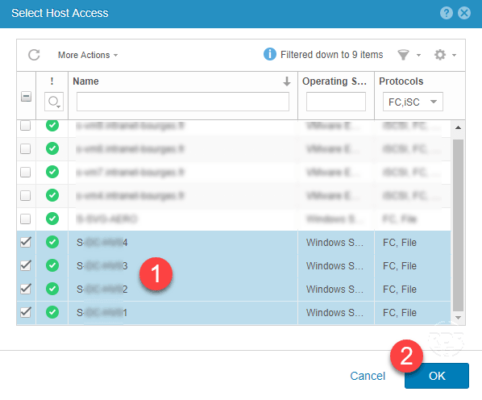Click the Protocols column header
The width and height of the screenshot is (482, 400).
[401, 81]
